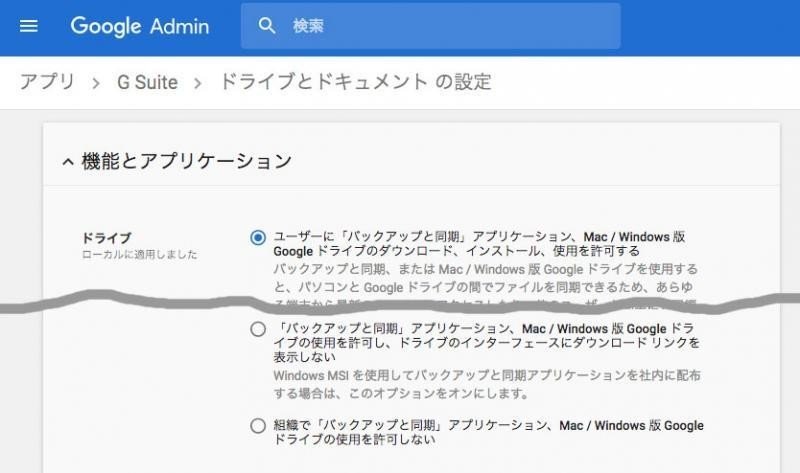800x473 pixels.
Task: Select radio hiding download link in Drive
Action: coord(258,329)
